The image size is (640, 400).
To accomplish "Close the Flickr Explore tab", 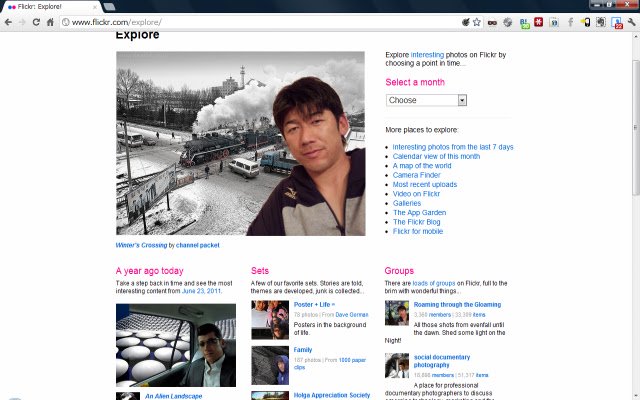I will tap(95, 7).
